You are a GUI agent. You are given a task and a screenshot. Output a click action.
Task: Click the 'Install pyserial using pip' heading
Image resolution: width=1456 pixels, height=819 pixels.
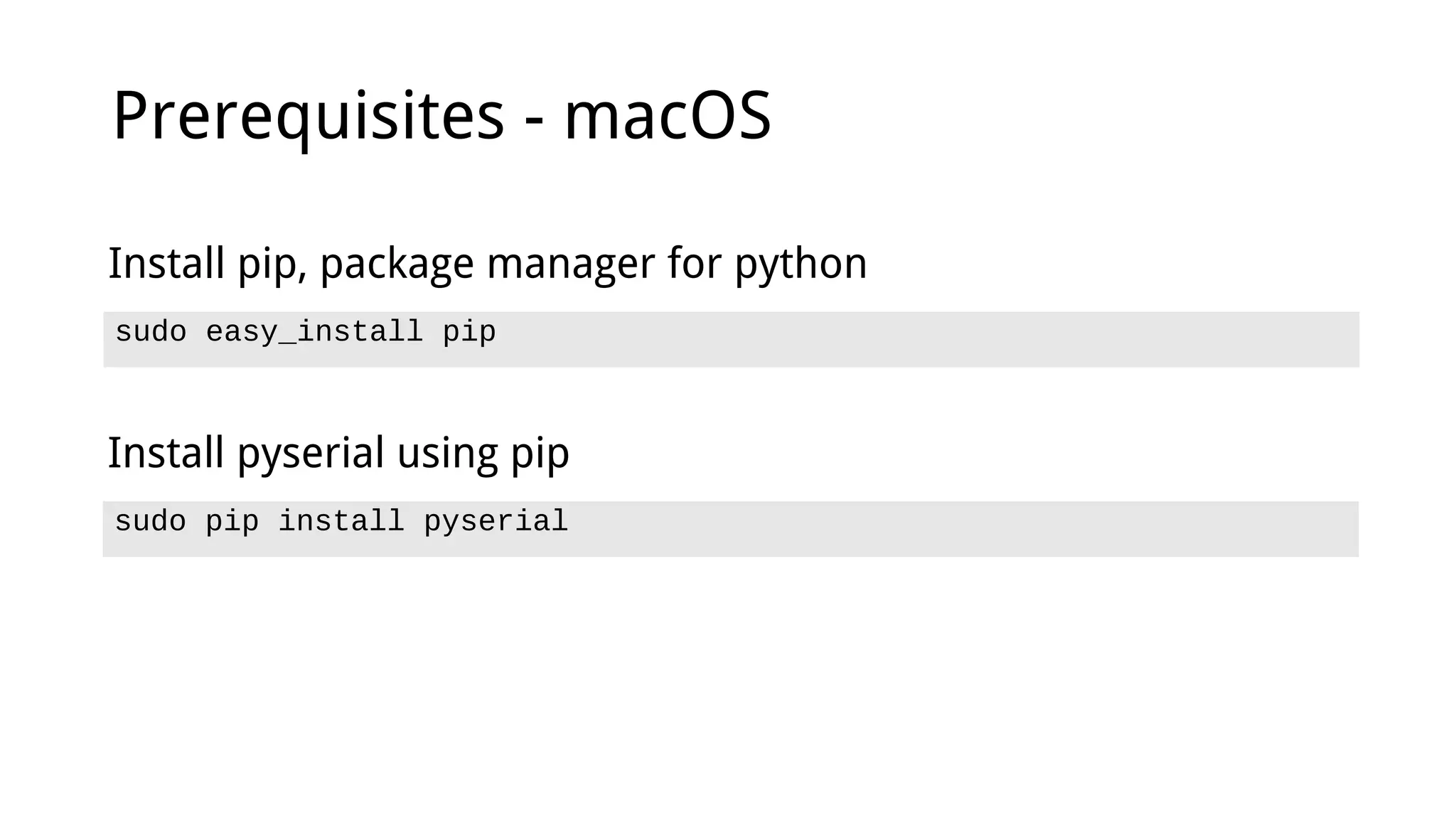338,453
